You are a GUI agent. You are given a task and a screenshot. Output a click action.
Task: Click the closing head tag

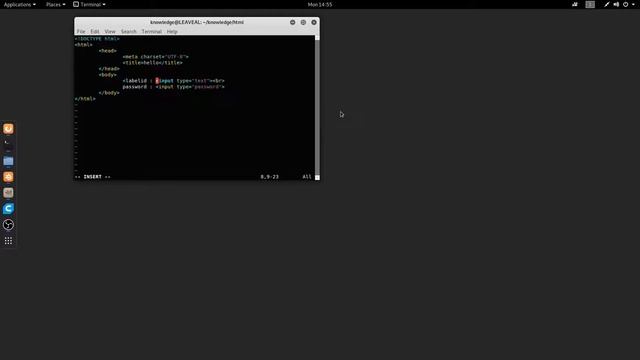(109, 69)
